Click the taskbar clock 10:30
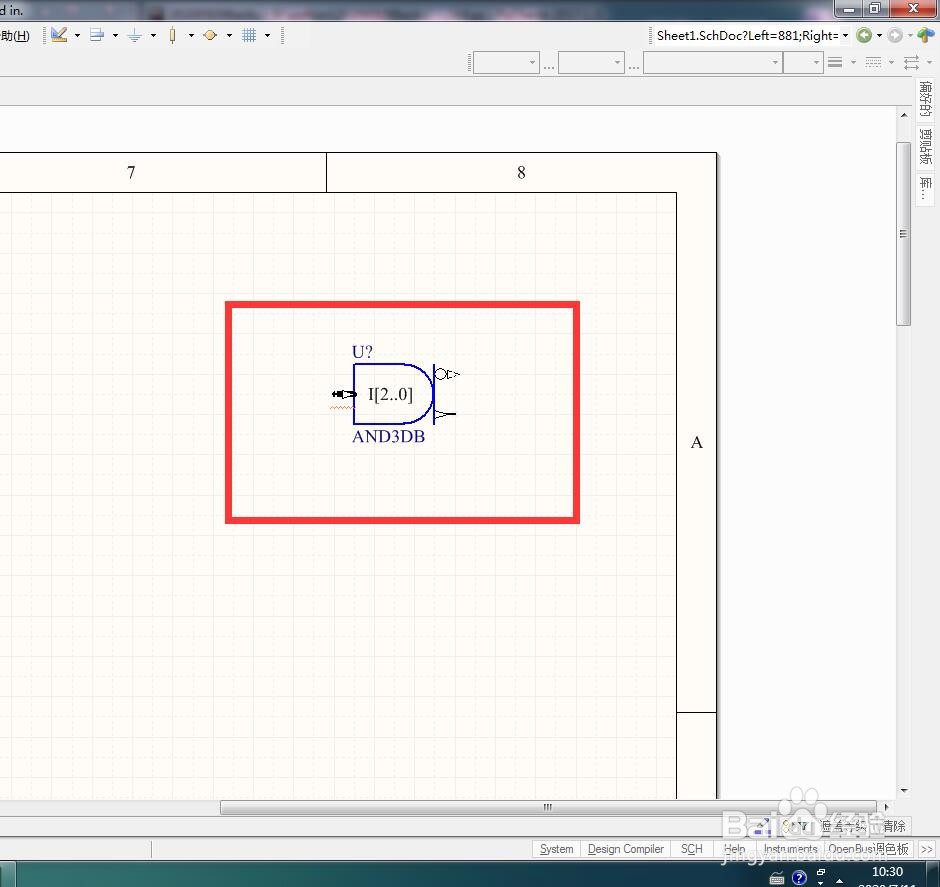This screenshot has width=940, height=887. (x=887, y=872)
